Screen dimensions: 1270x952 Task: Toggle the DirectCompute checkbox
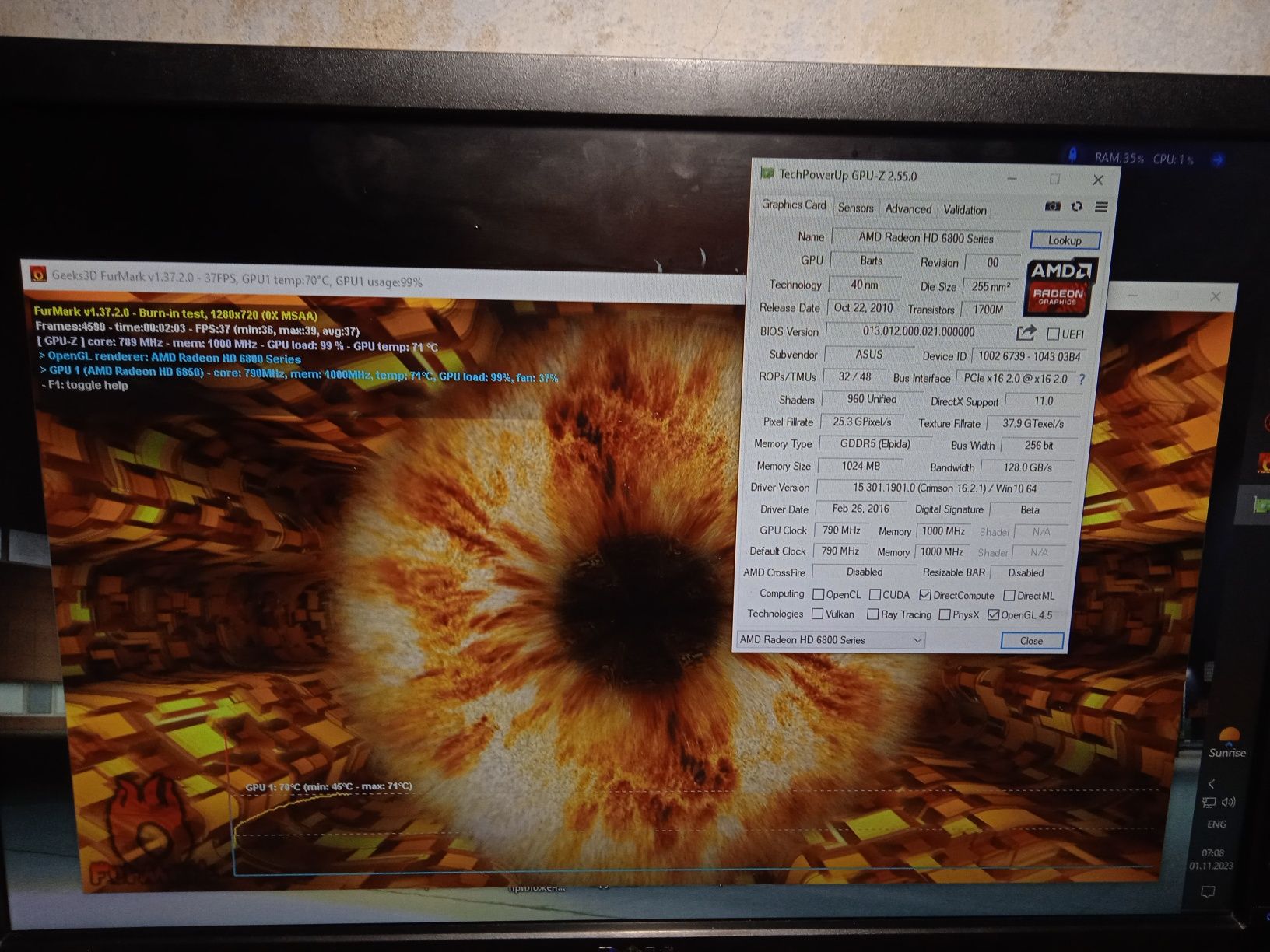925,595
